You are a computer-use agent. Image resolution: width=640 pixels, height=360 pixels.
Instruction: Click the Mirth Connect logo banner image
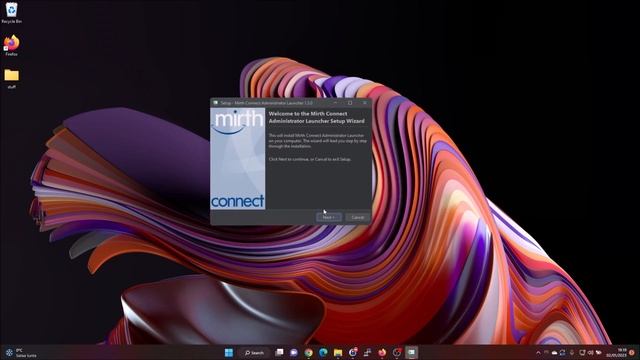(x=238, y=159)
